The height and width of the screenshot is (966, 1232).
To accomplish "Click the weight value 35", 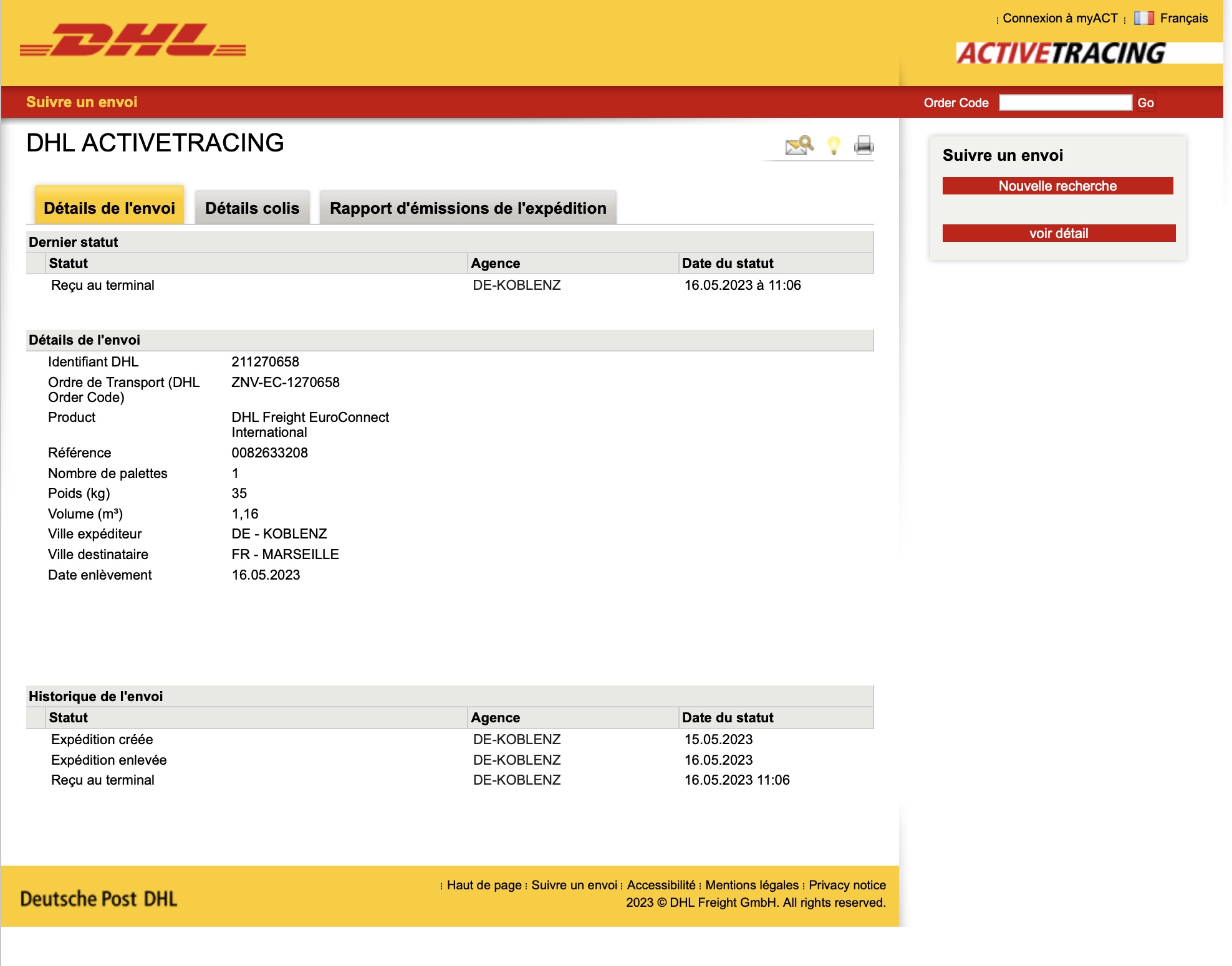I will click(x=239, y=494).
